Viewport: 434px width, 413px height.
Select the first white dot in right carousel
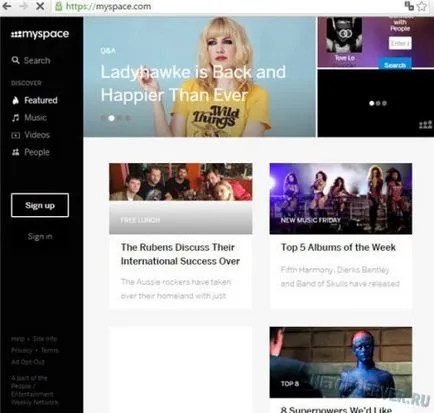point(372,103)
